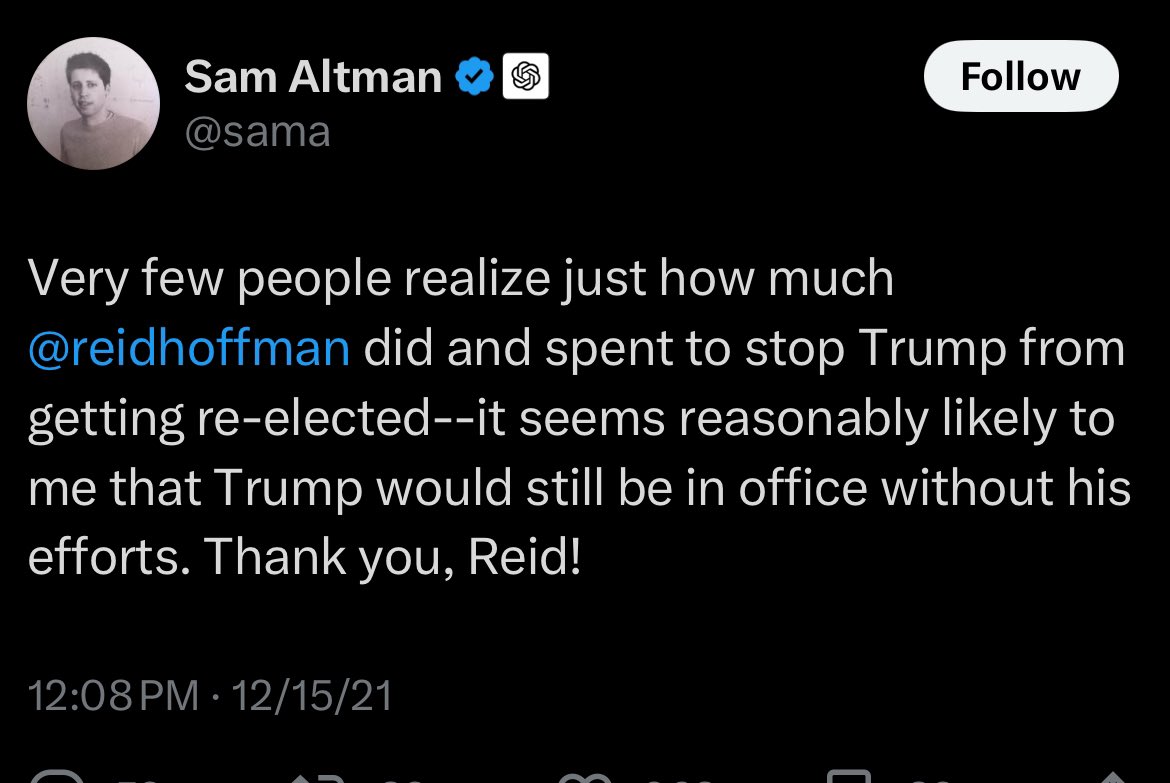Like the tweet with heart icon

(x=583, y=777)
